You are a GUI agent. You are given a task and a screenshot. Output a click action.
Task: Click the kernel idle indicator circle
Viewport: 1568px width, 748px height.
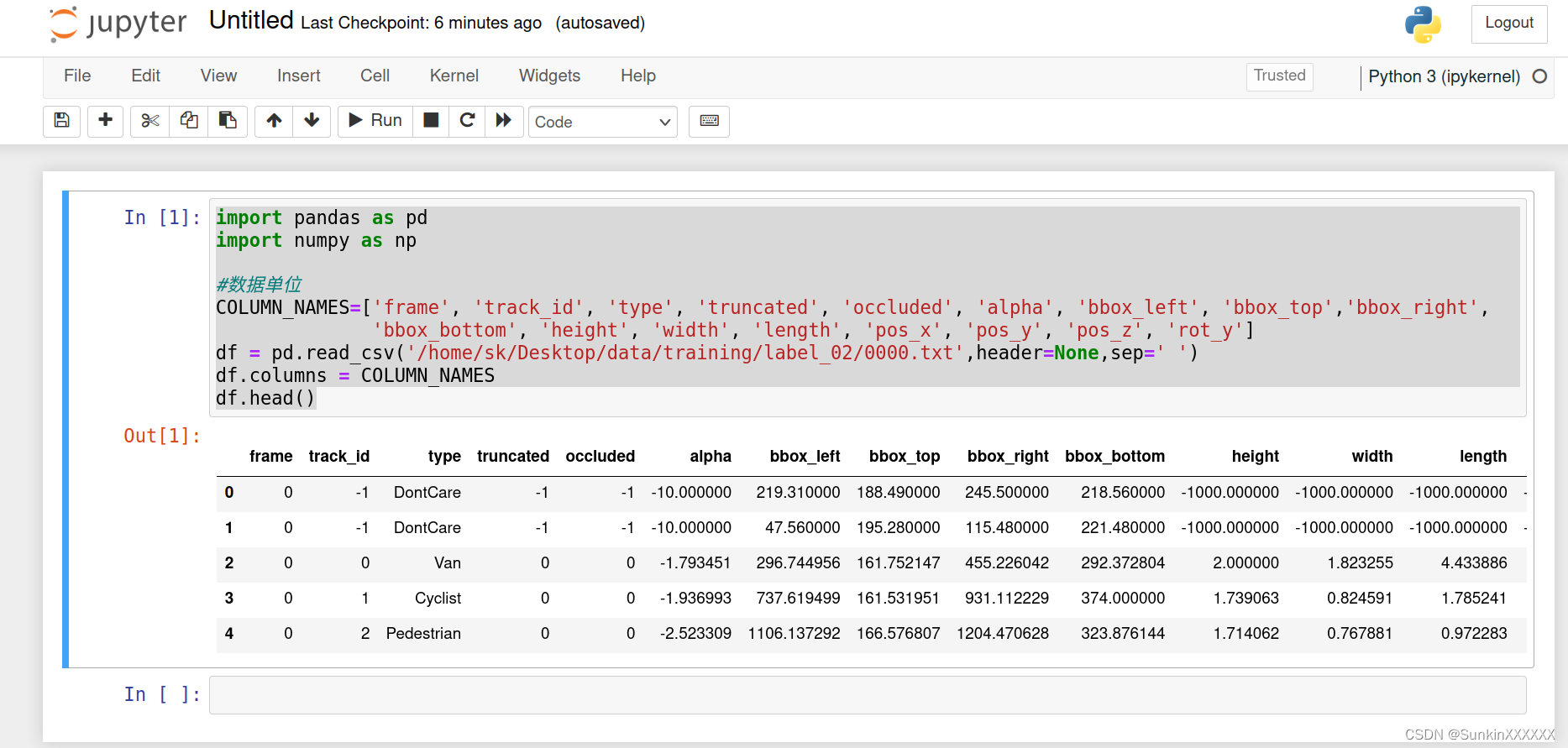pyautogui.click(x=1539, y=76)
